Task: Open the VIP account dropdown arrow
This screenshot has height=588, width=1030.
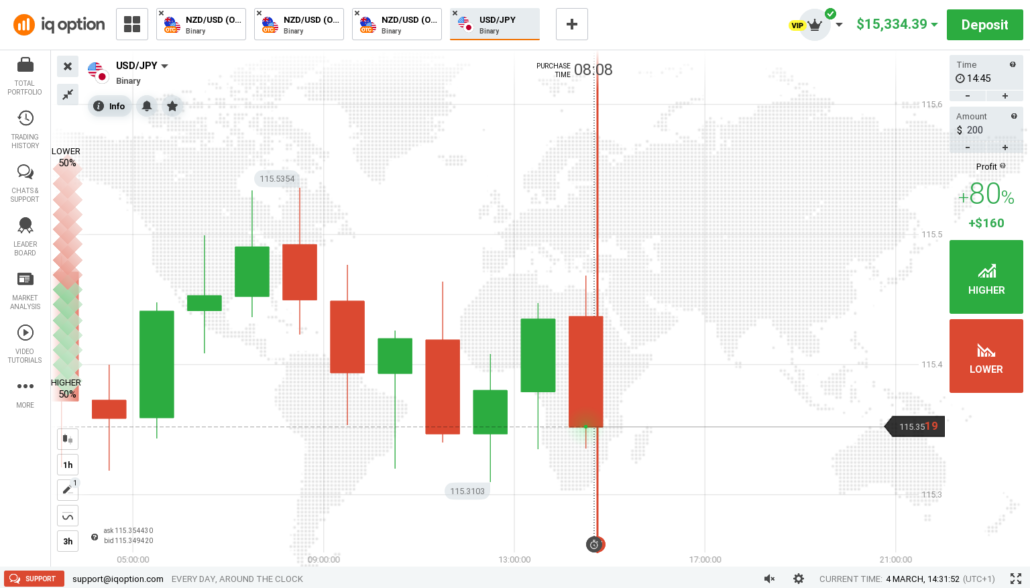Action: coord(839,25)
